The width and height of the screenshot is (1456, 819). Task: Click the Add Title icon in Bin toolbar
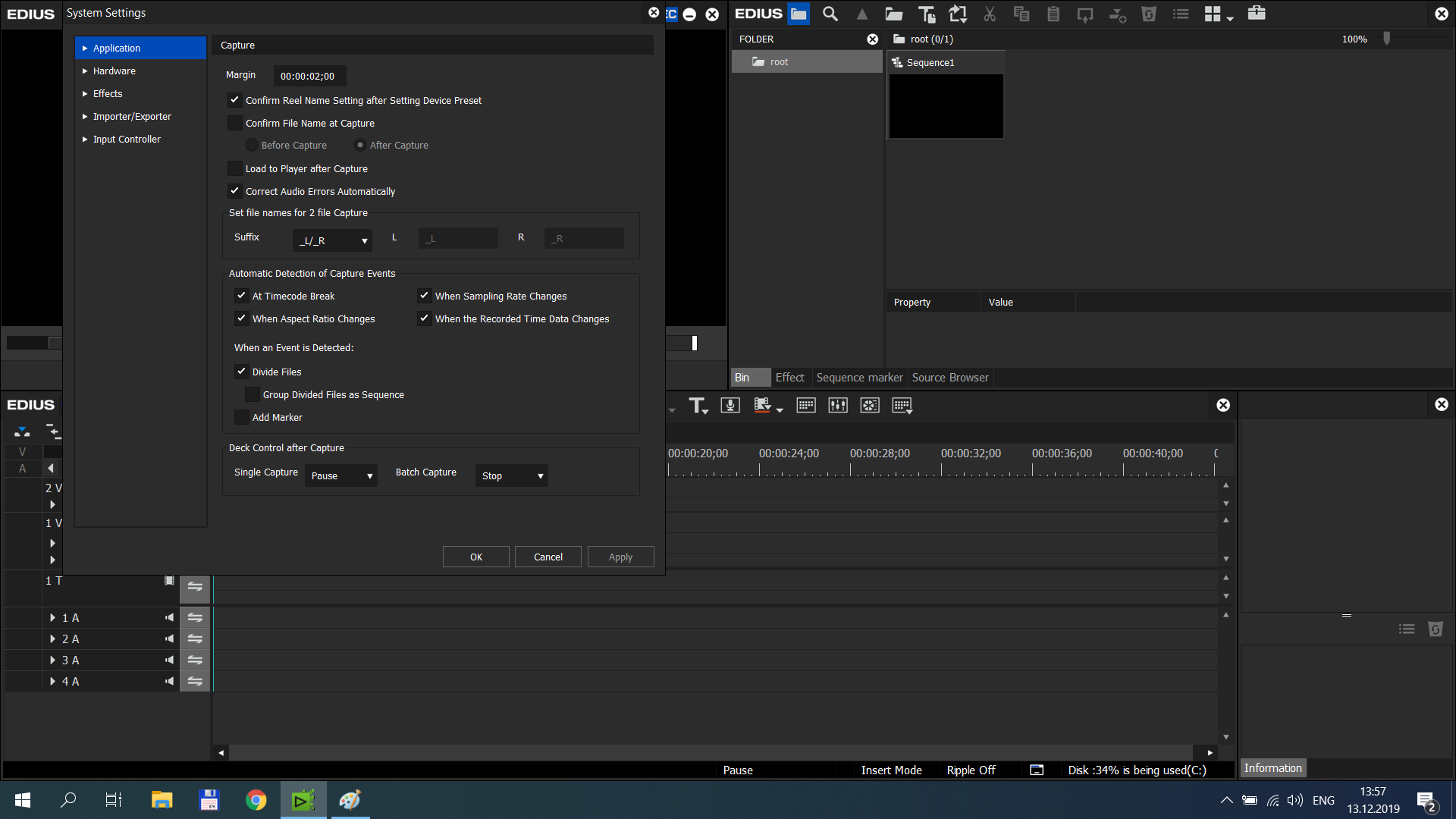tap(926, 14)
